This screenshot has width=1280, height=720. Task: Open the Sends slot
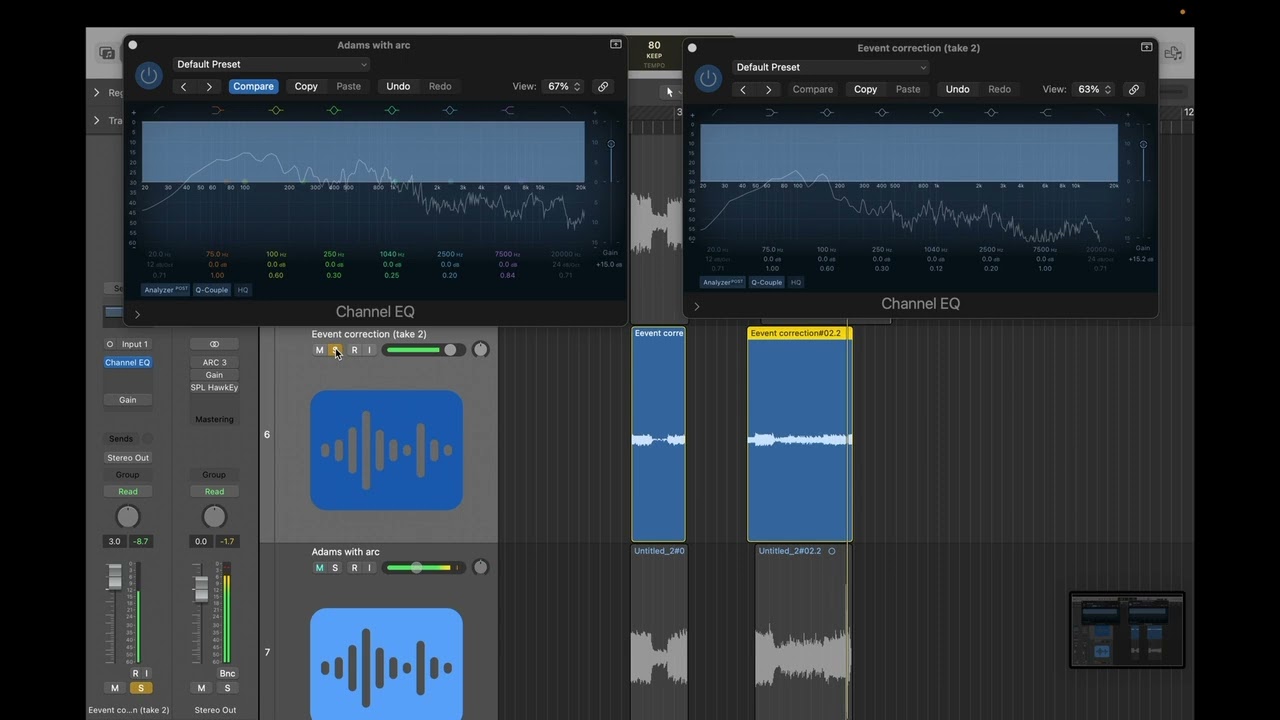(121, 439)
